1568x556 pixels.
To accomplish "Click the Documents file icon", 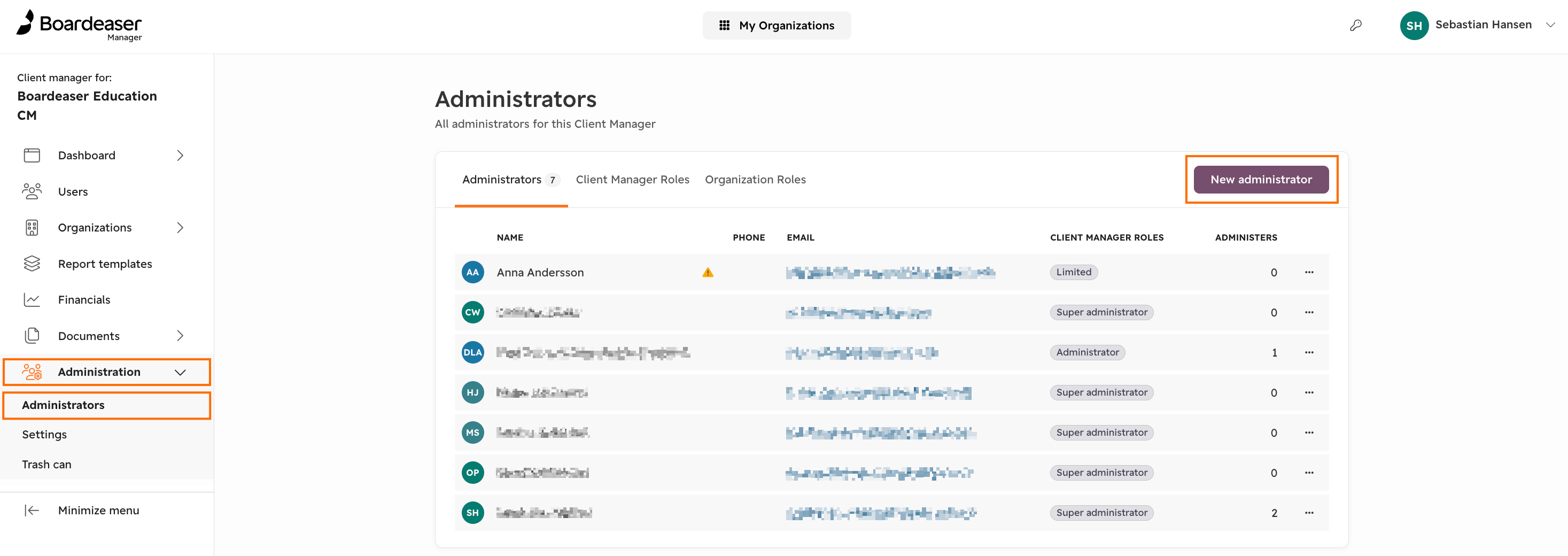I will pos(32,336).
